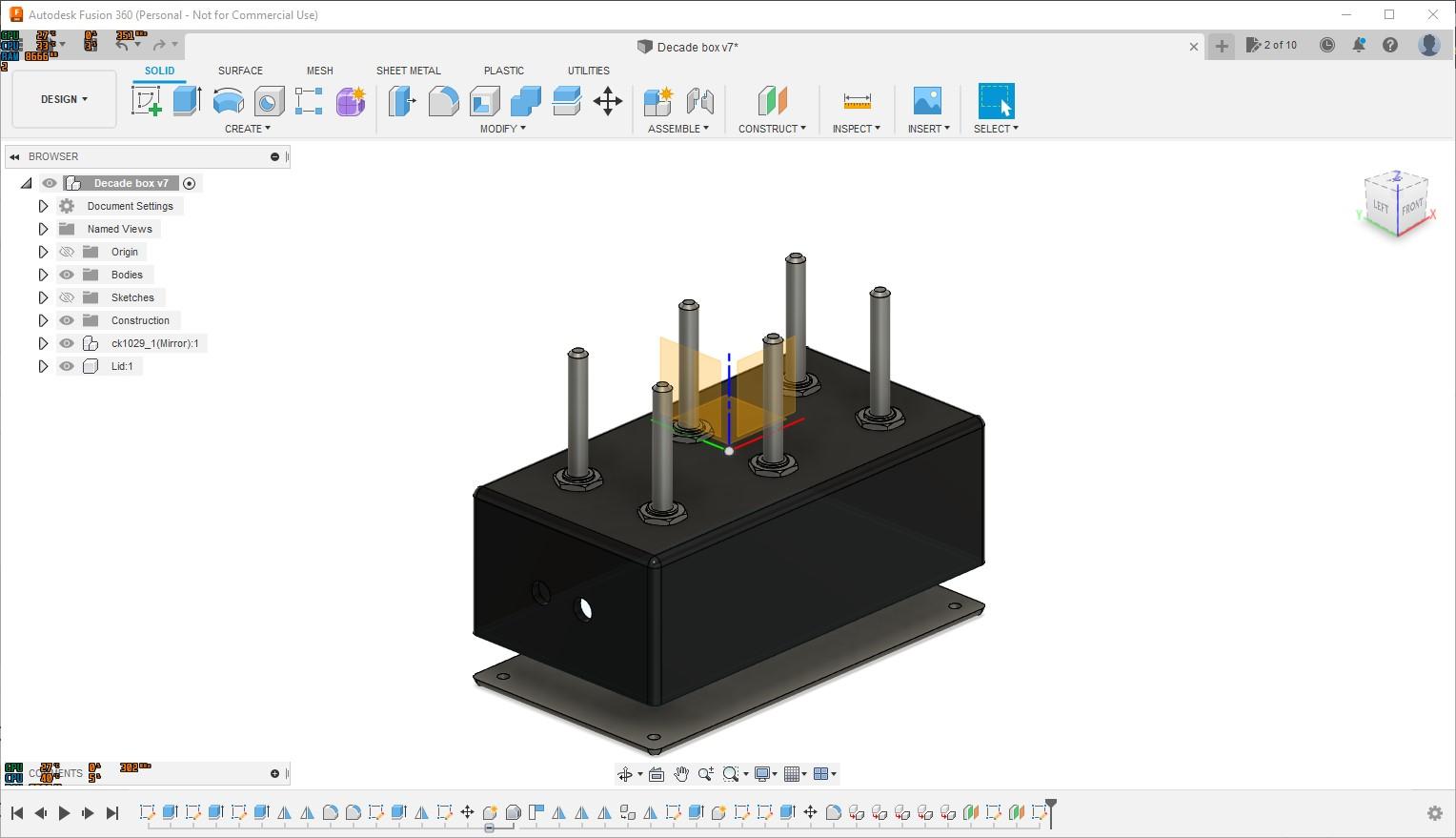Open the DESIGN workspace dropdown

pyautogui.click(x=64, y=99)
